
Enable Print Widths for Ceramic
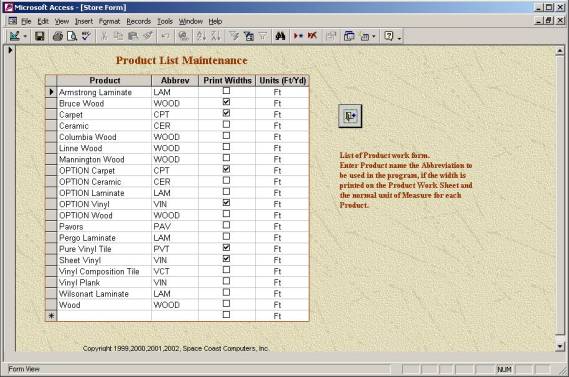pyautogui.click(x=226, y=124)
